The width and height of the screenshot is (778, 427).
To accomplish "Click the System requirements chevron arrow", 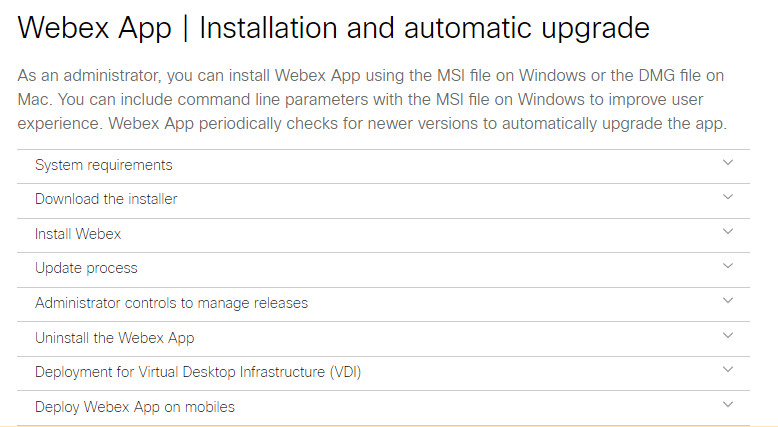I will pyautogui.click(x=728, y=163).
